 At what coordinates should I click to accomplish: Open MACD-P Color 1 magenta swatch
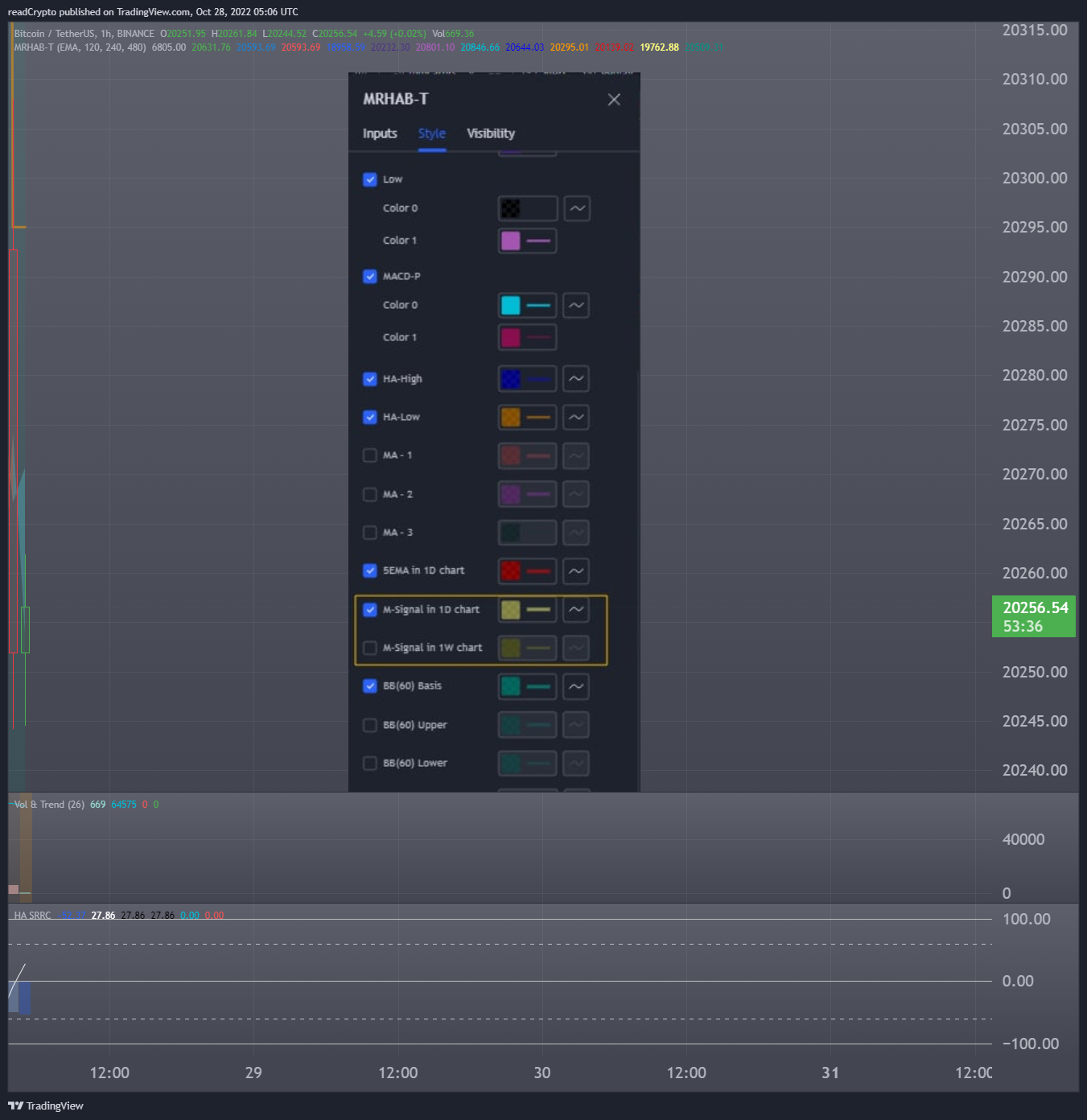pyautogui.click(x=528, y=337)
